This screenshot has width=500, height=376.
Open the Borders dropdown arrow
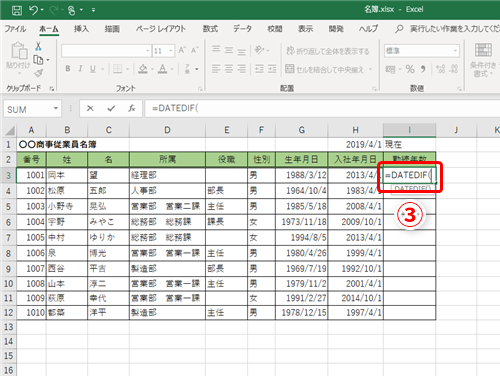pyautogui.click(x=127, y=69)
